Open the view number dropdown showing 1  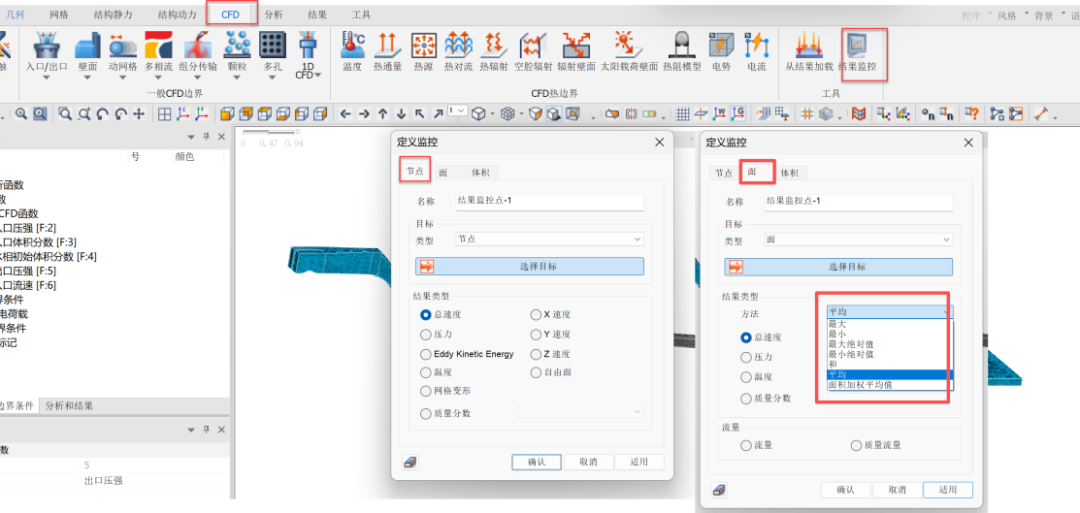[x=457, y=111]
